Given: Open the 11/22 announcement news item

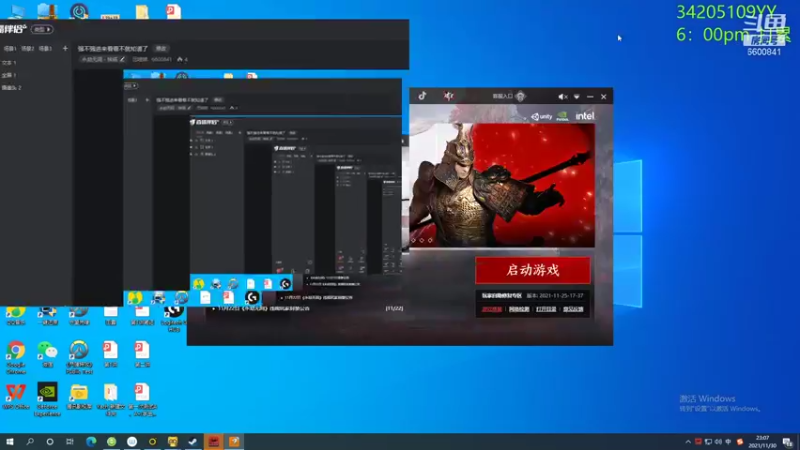Looking at the screenshot, I should coord(309,308).
